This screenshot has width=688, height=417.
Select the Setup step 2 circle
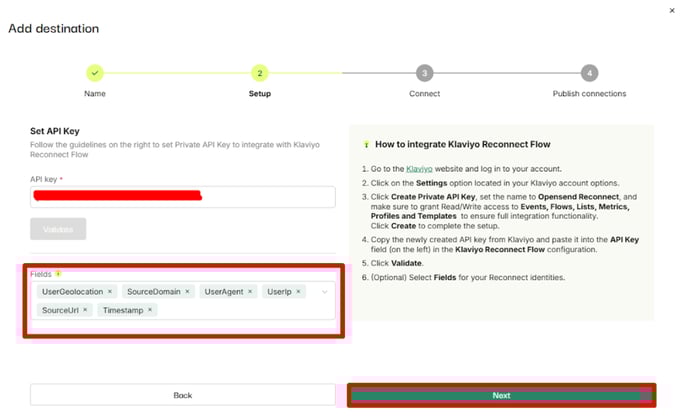coord(260,73)
